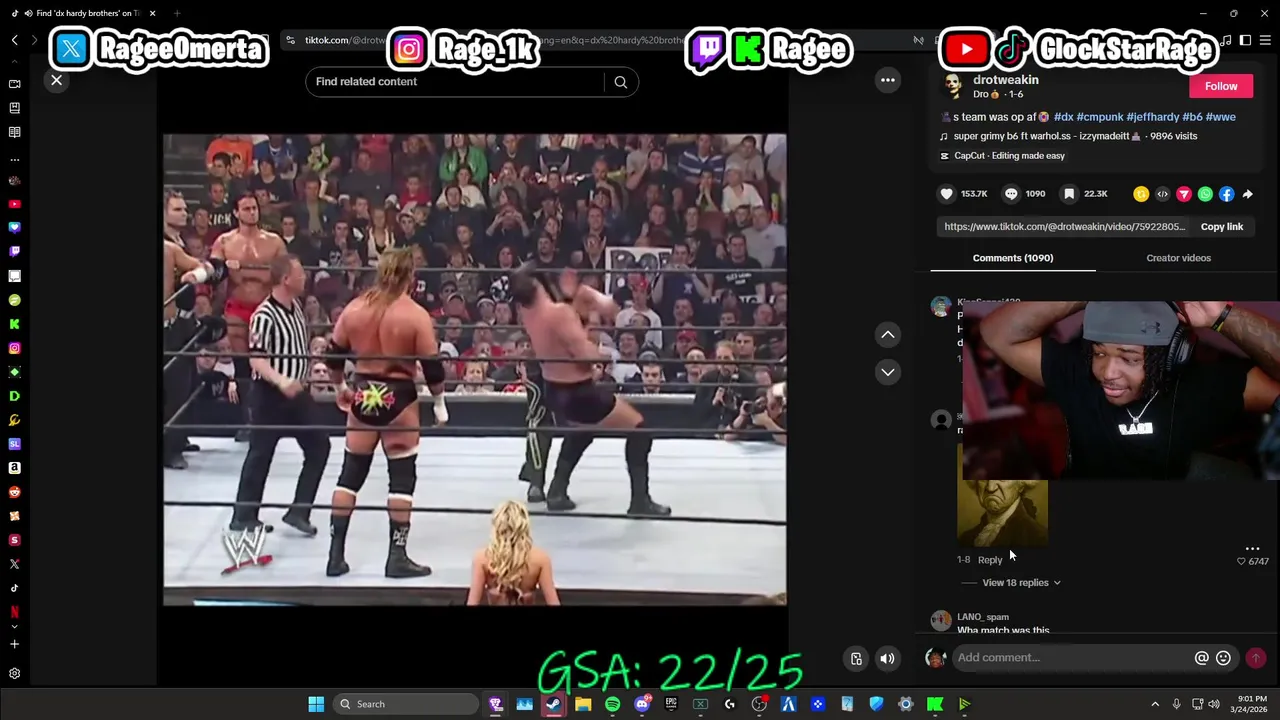Open the Windows Start menu
The image size is (1280, 720).
coord(316,704)
